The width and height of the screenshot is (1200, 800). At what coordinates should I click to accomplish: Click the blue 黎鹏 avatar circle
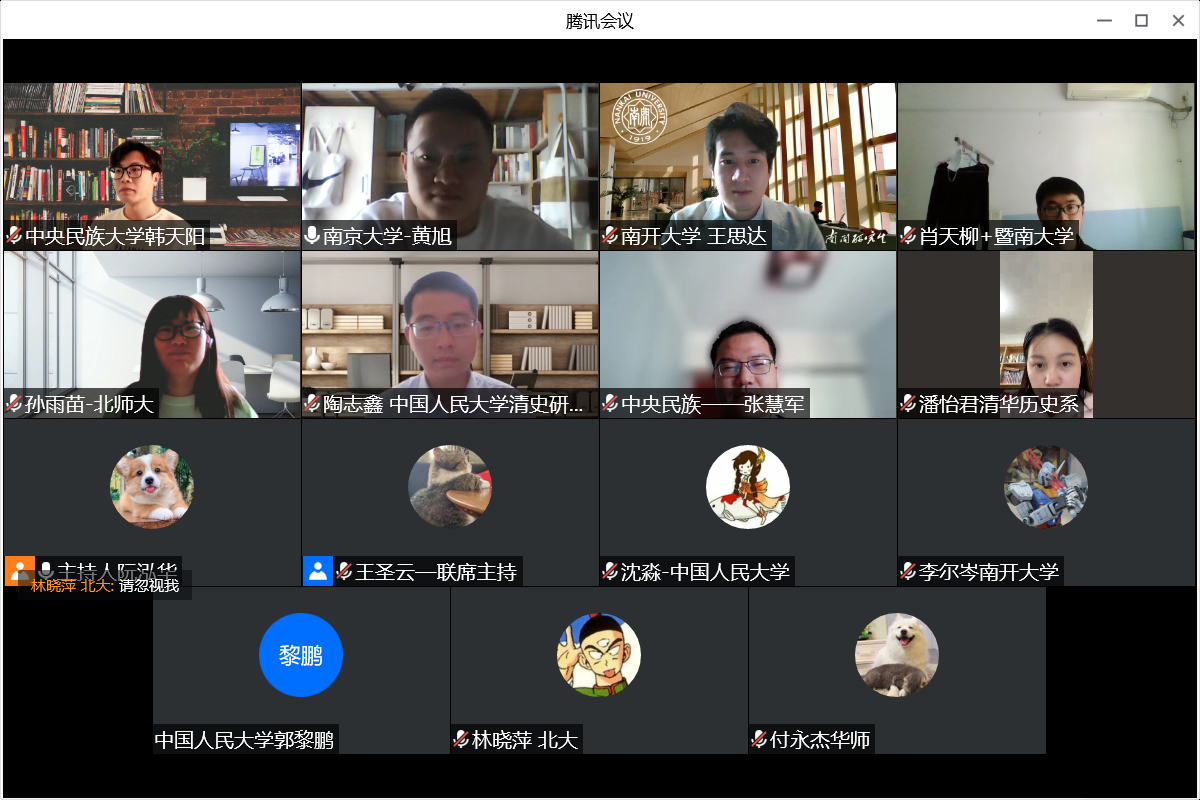point(301,655)
